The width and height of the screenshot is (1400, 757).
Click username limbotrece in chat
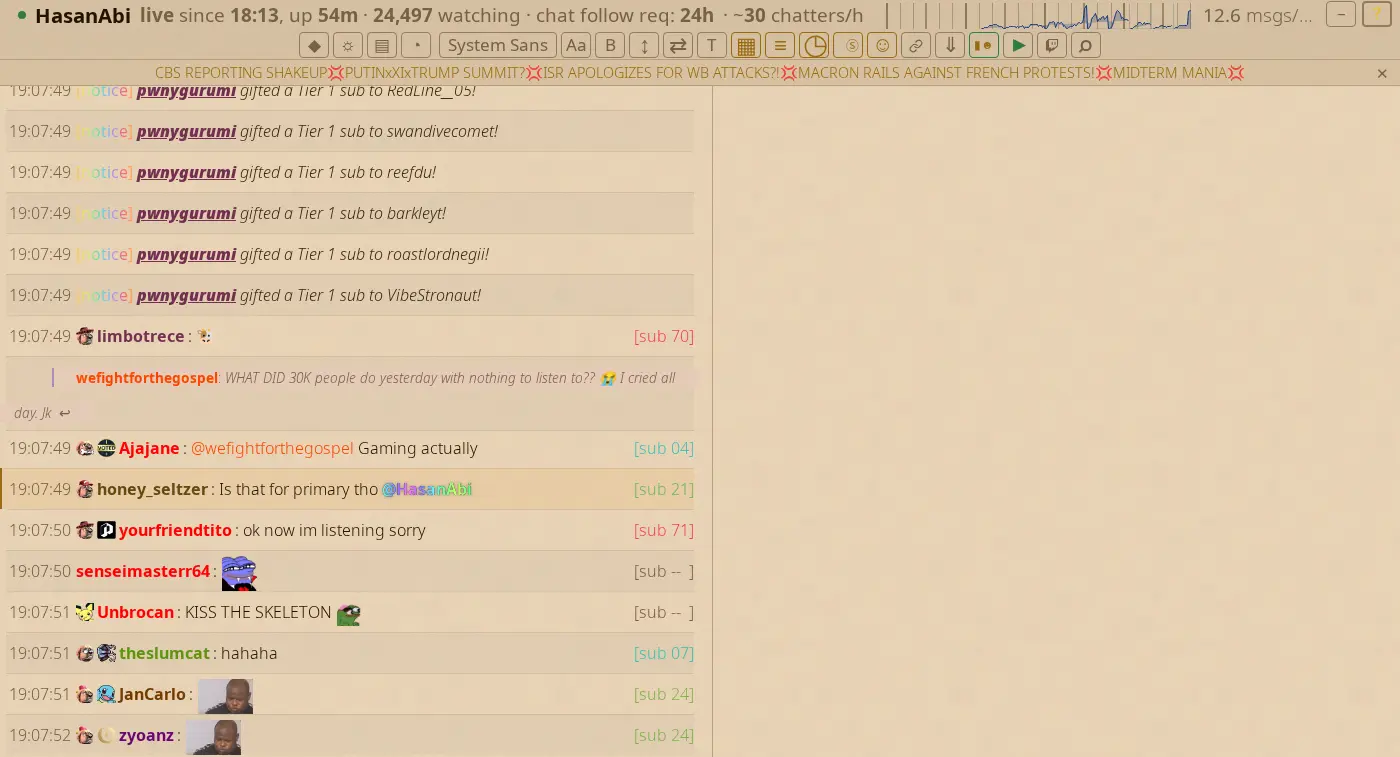click(140, 336)
